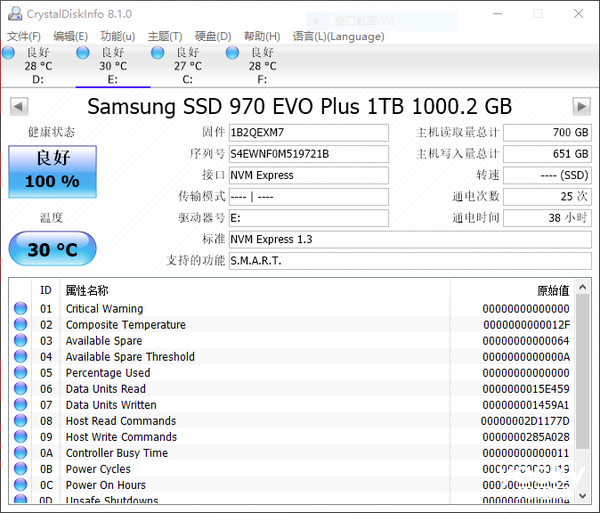Click status orb for Controller Busy Time row
Screen dimensions: 600x513
(x=21, y=453)
